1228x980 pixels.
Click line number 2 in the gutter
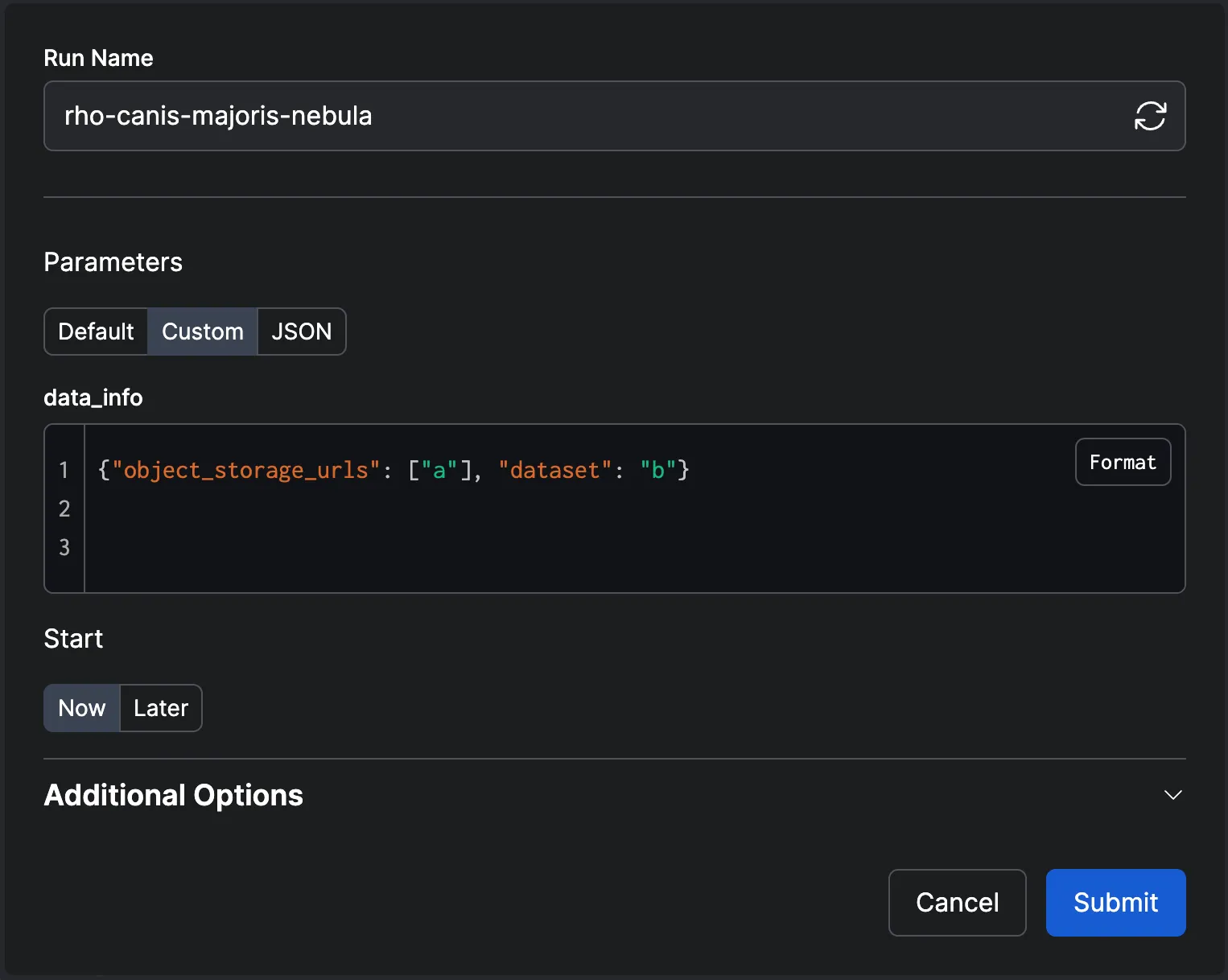[x=64, y=509]
